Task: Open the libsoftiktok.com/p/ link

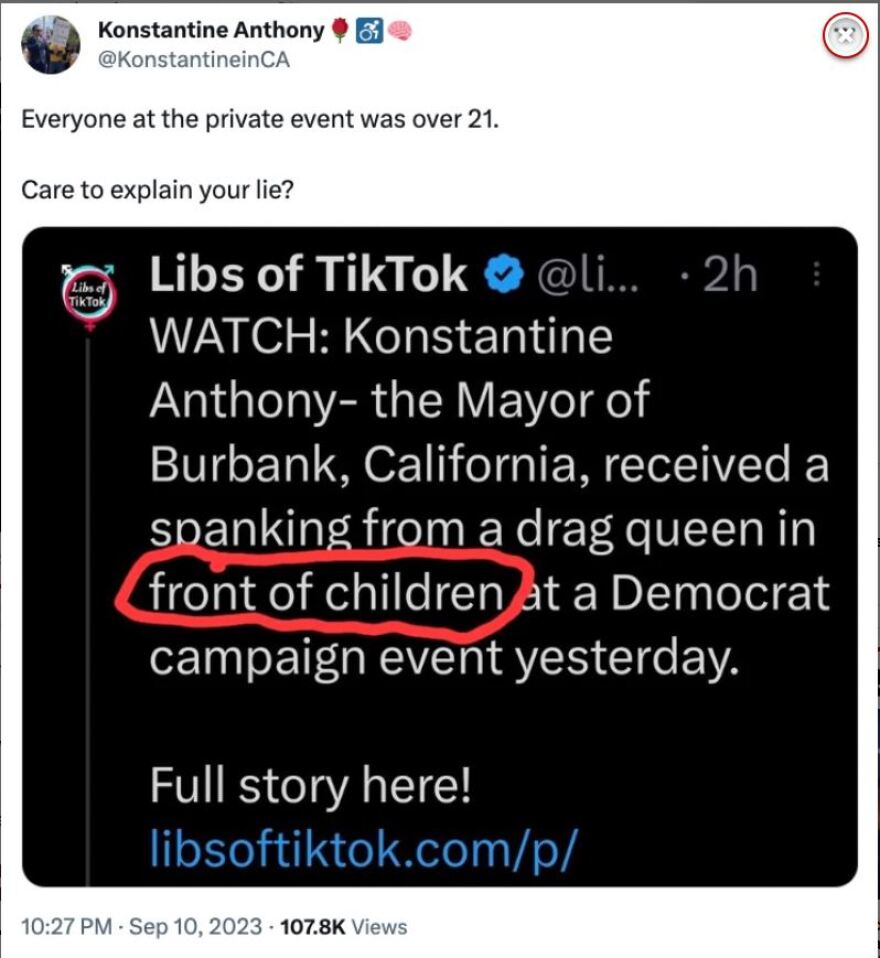Action: coord(363,847)
